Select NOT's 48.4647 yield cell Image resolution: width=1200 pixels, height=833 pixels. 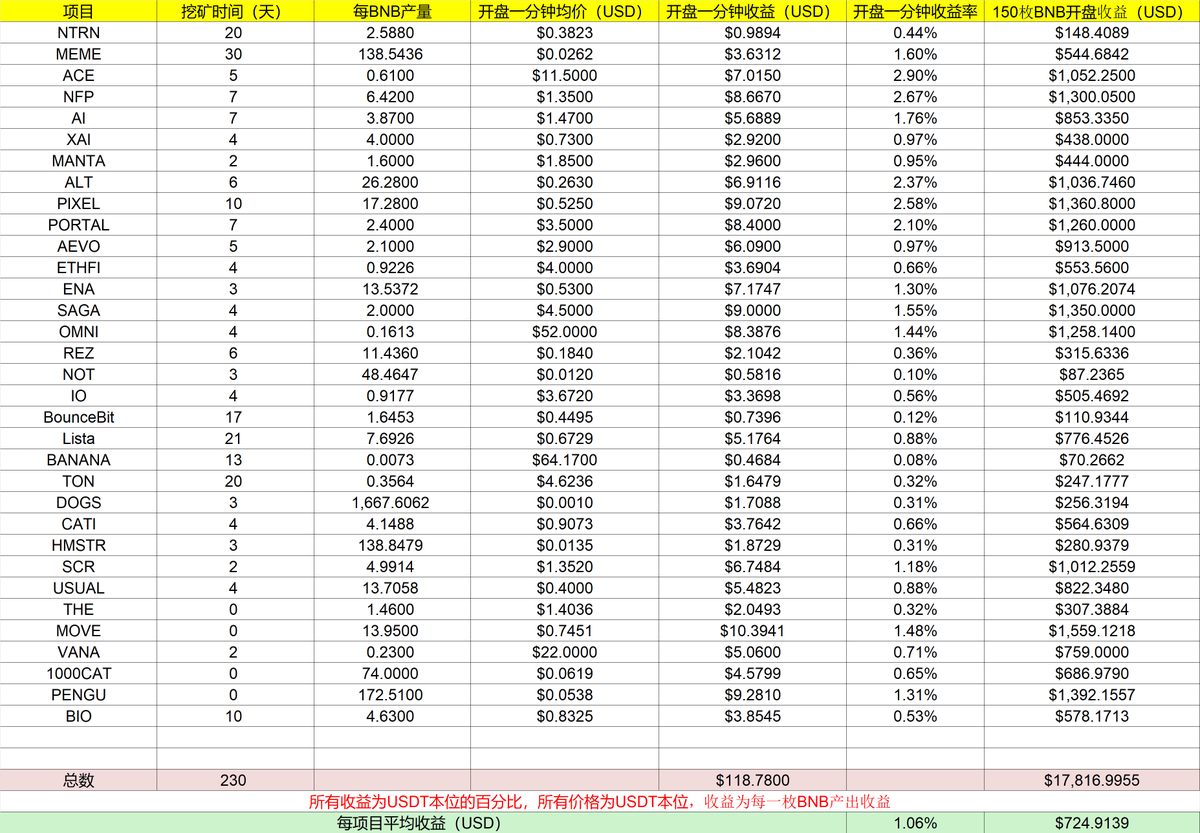tap(392, 374)
